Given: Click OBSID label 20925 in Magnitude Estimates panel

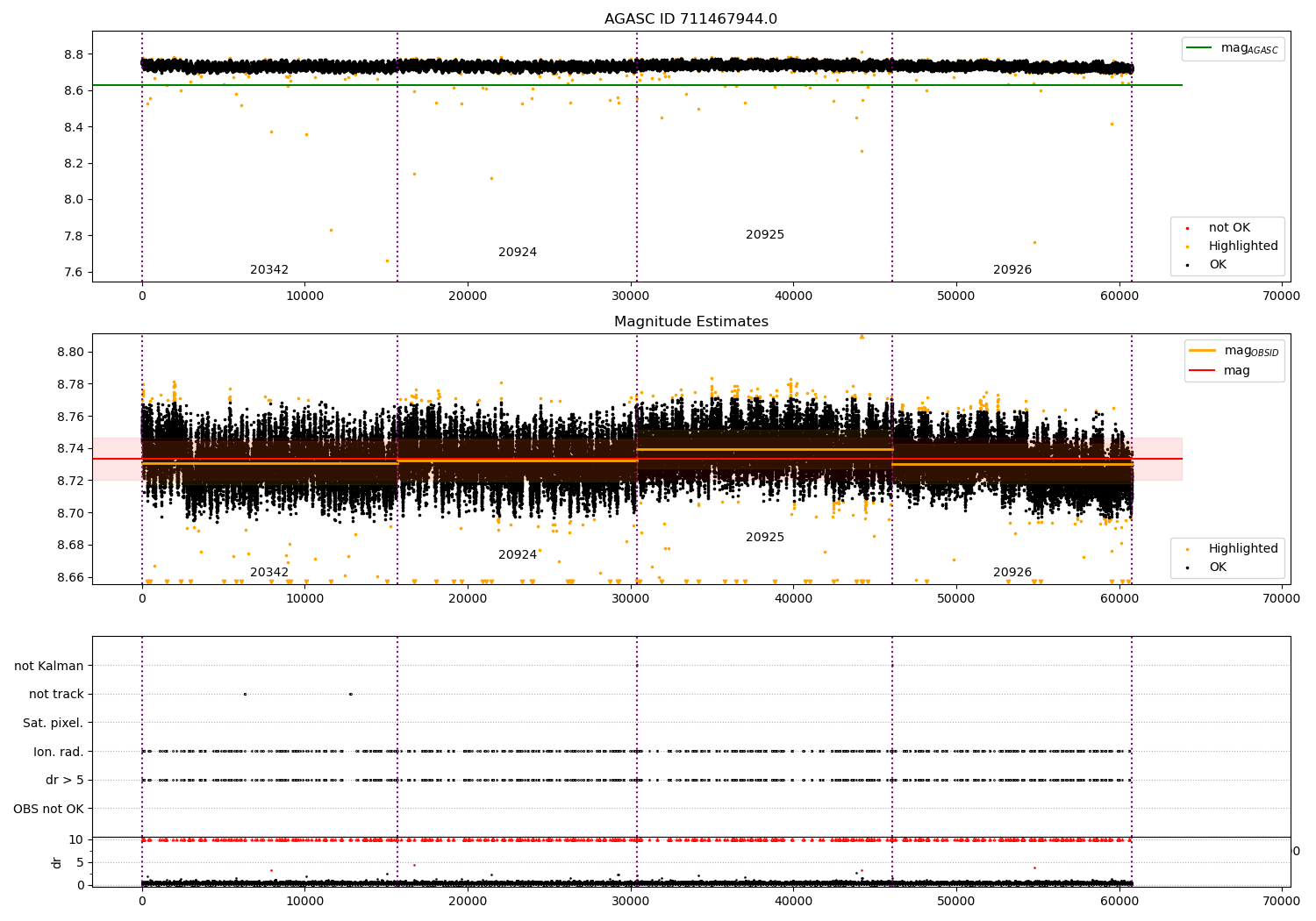Looking at the screenshot, I should click(x=765, y=538).
